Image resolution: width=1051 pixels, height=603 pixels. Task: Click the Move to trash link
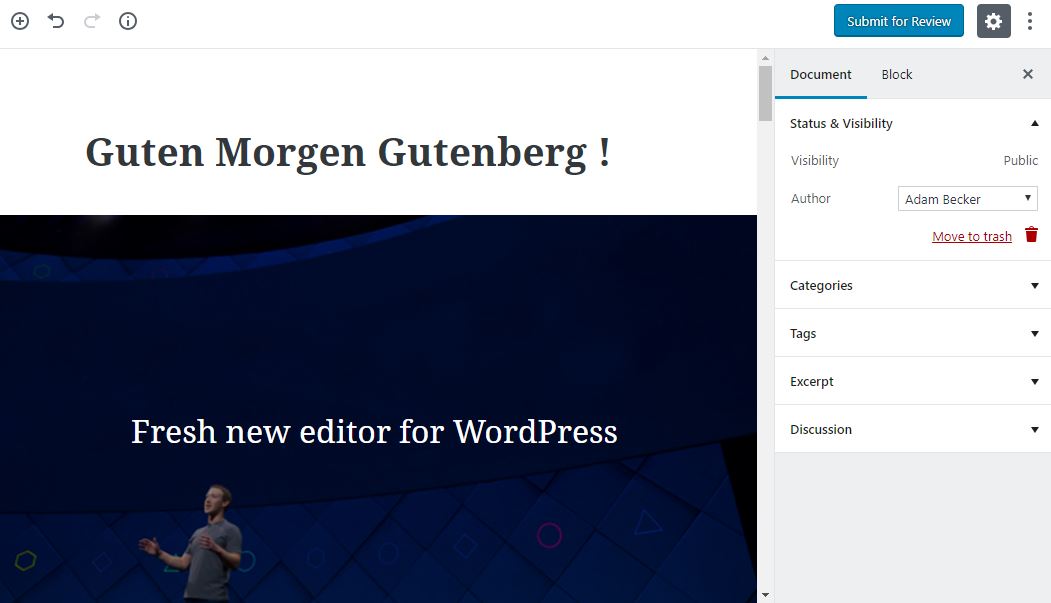pyautogui.click(x=972, y=237)
